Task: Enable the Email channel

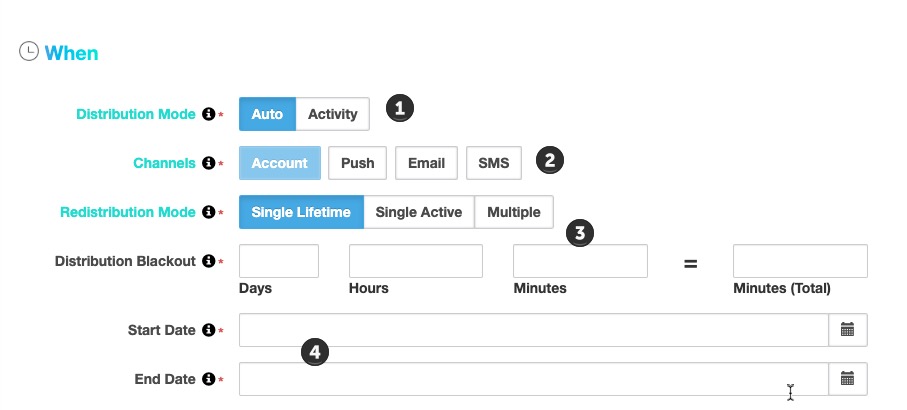Action: point(426,163)
